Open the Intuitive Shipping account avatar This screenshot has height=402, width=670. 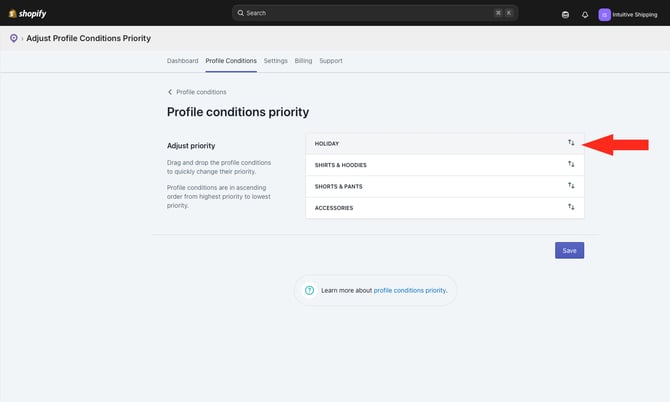[x=604, y=15]
